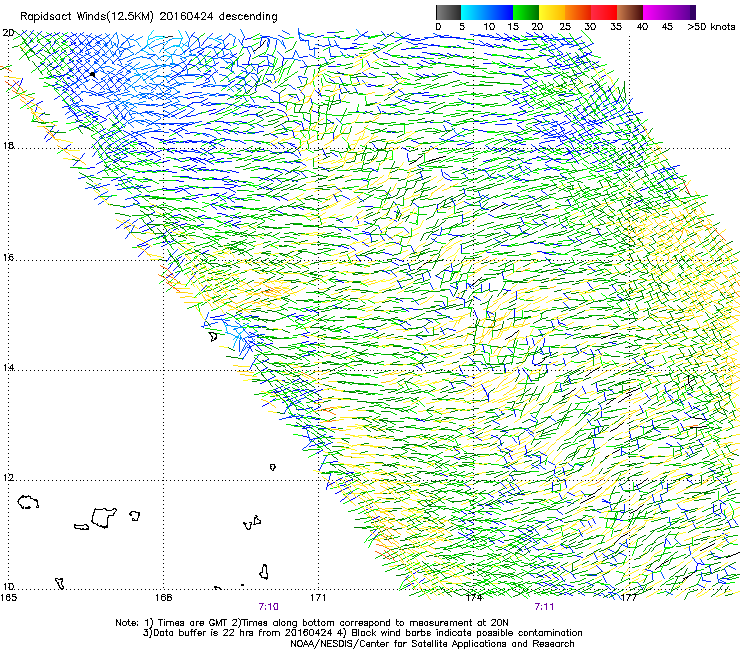Click the longitude label '168' on the bottom axis
Screen dimensions: 740x650
[163, 598]
